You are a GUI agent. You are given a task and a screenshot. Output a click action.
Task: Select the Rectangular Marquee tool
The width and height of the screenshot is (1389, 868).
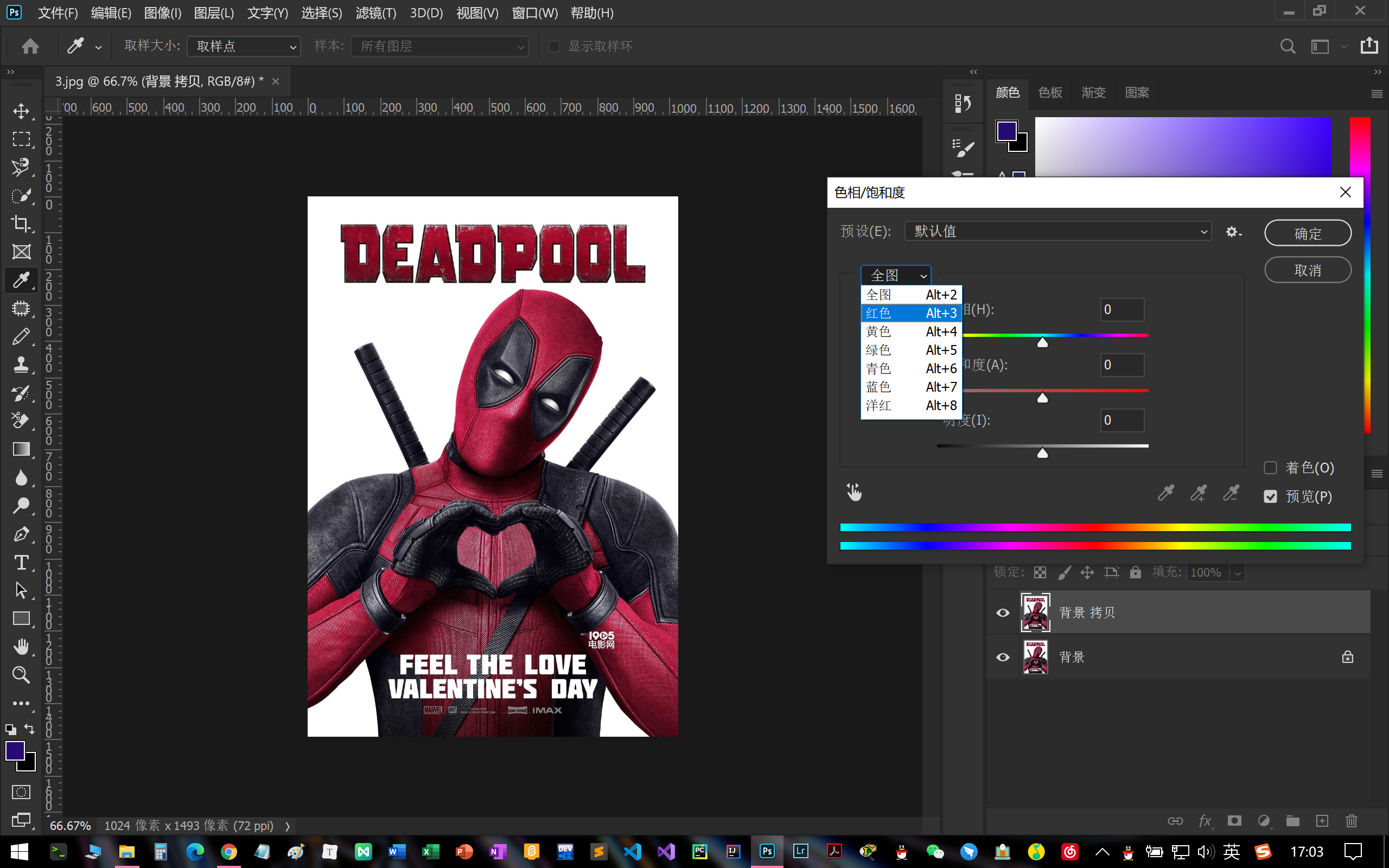point(21,139)
